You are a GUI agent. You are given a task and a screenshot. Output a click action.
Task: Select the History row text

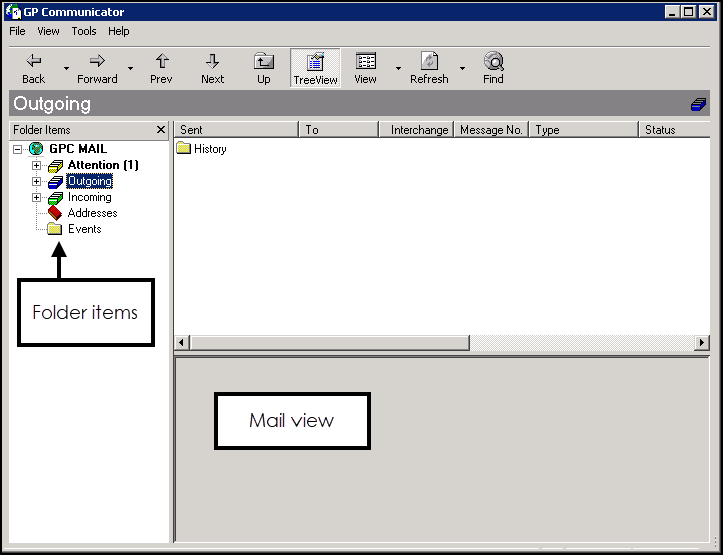210,149
